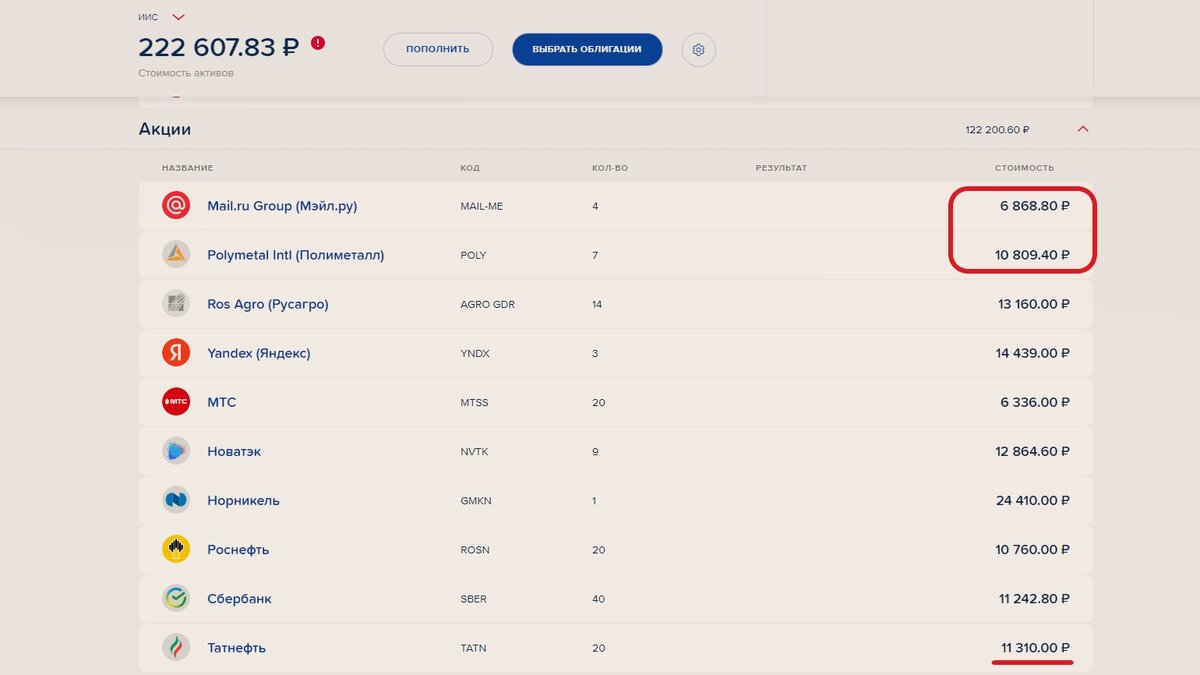Image resolution: width=1200 pixels, height=675 pixels.
Task: Click the Норникель logo icon
Action: click(x=176, y=500)
